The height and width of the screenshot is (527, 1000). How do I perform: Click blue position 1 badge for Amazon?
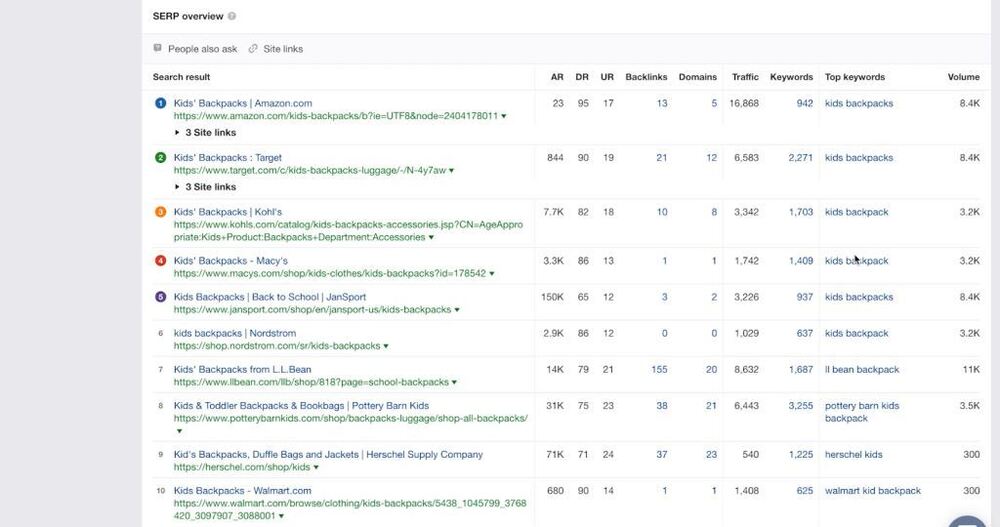[x=161, y=103]
